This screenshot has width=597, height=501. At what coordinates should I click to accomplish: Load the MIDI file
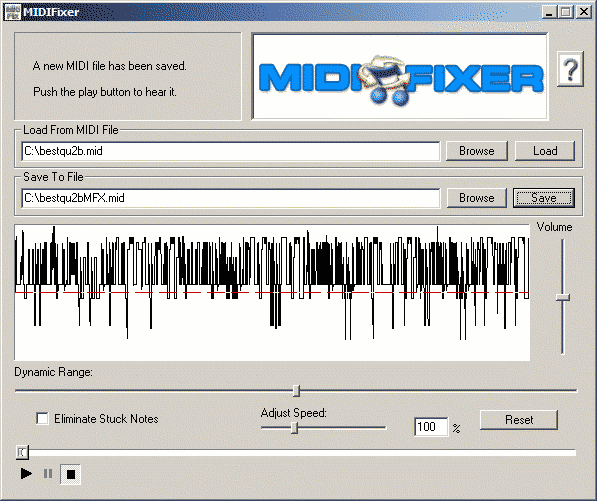point(545,151)
